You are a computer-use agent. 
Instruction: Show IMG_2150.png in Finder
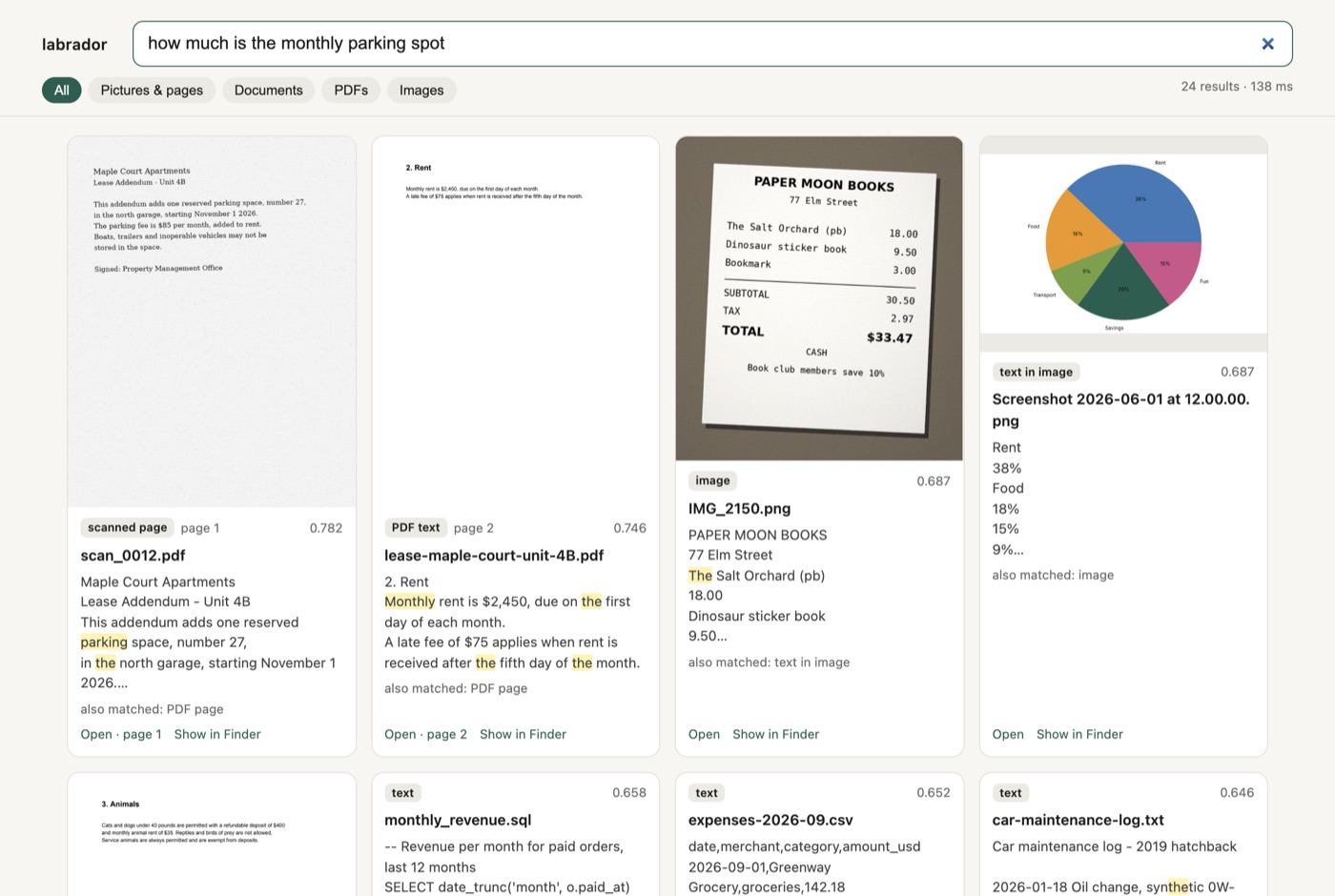775,734
